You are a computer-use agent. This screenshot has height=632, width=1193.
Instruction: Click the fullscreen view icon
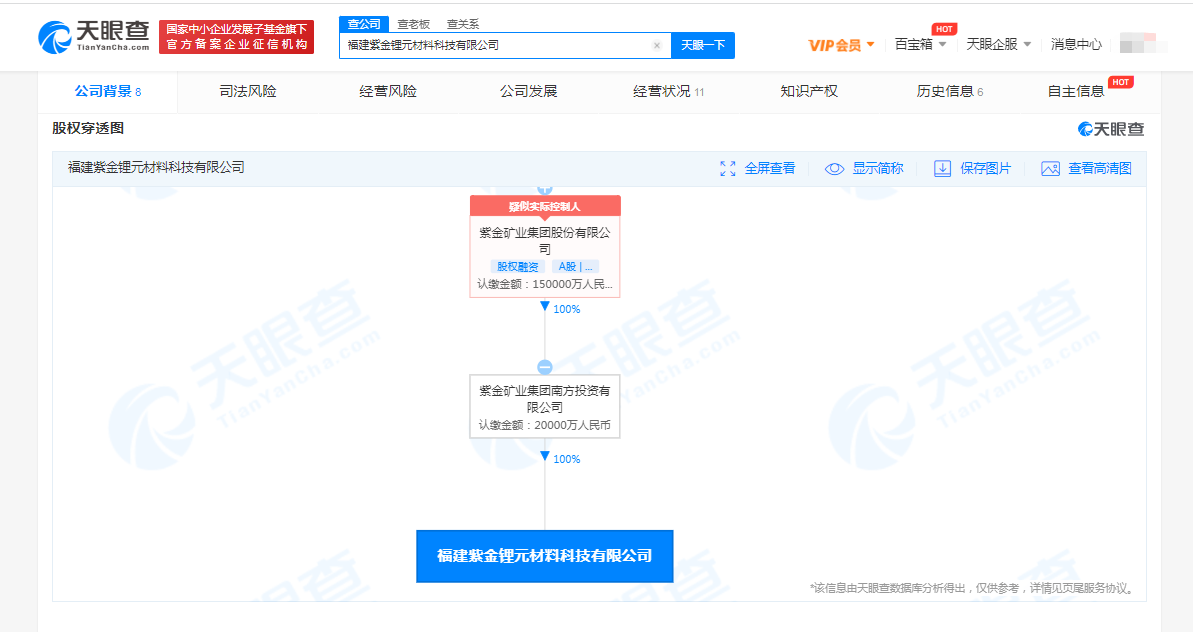pos(727,169)
